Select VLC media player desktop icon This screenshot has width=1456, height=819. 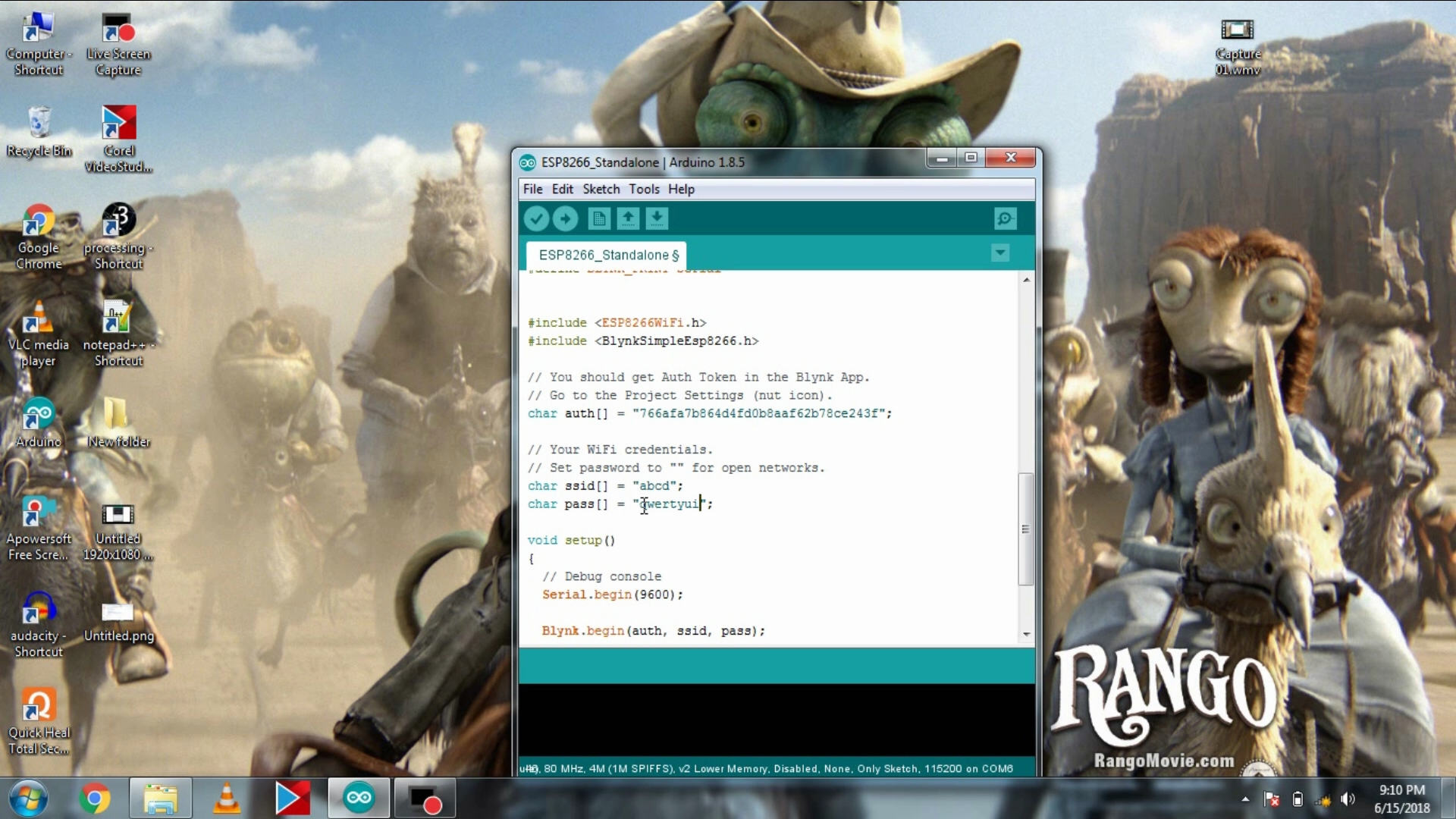39,334
